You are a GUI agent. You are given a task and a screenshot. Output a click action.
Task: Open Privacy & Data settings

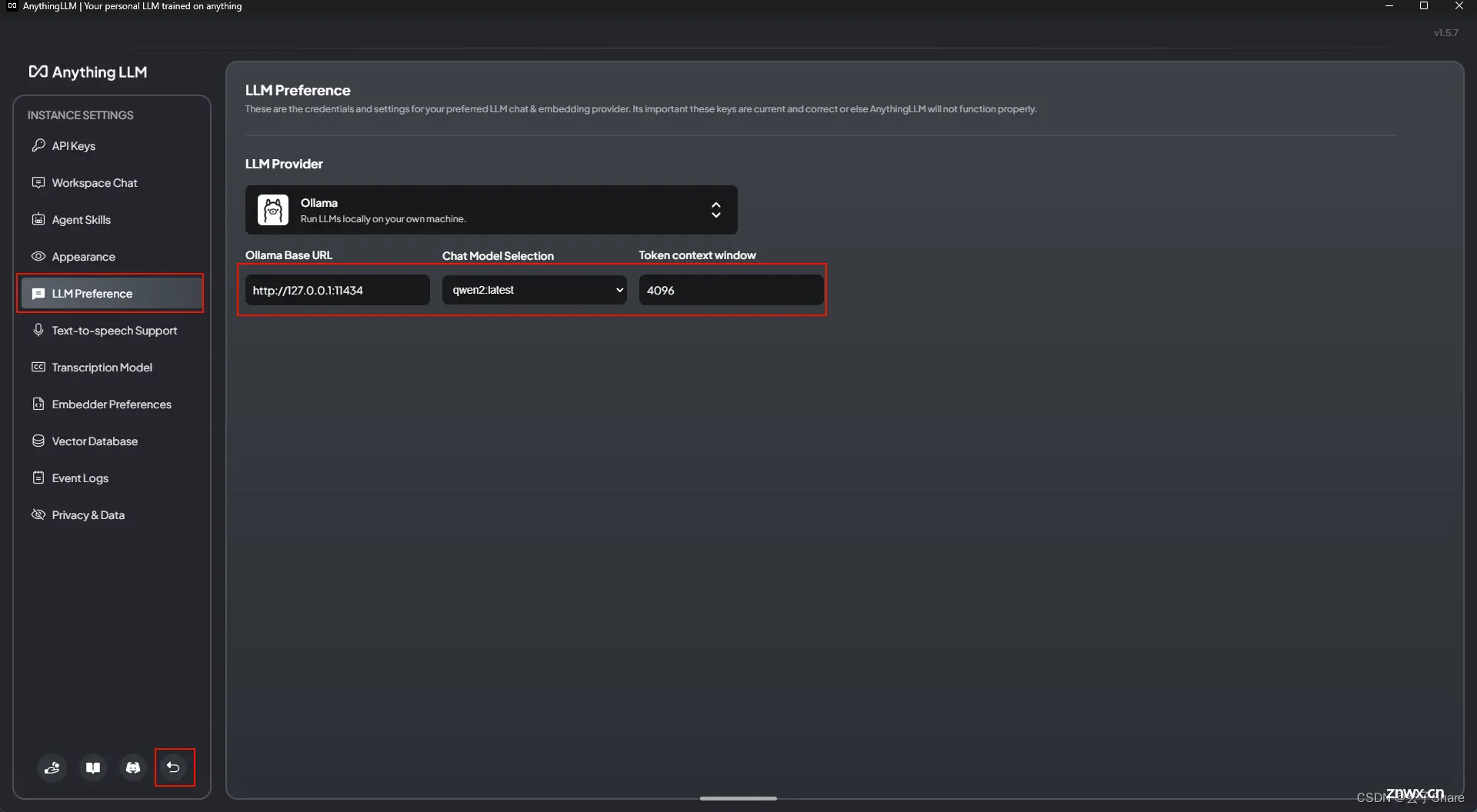(x=112, y=514)
